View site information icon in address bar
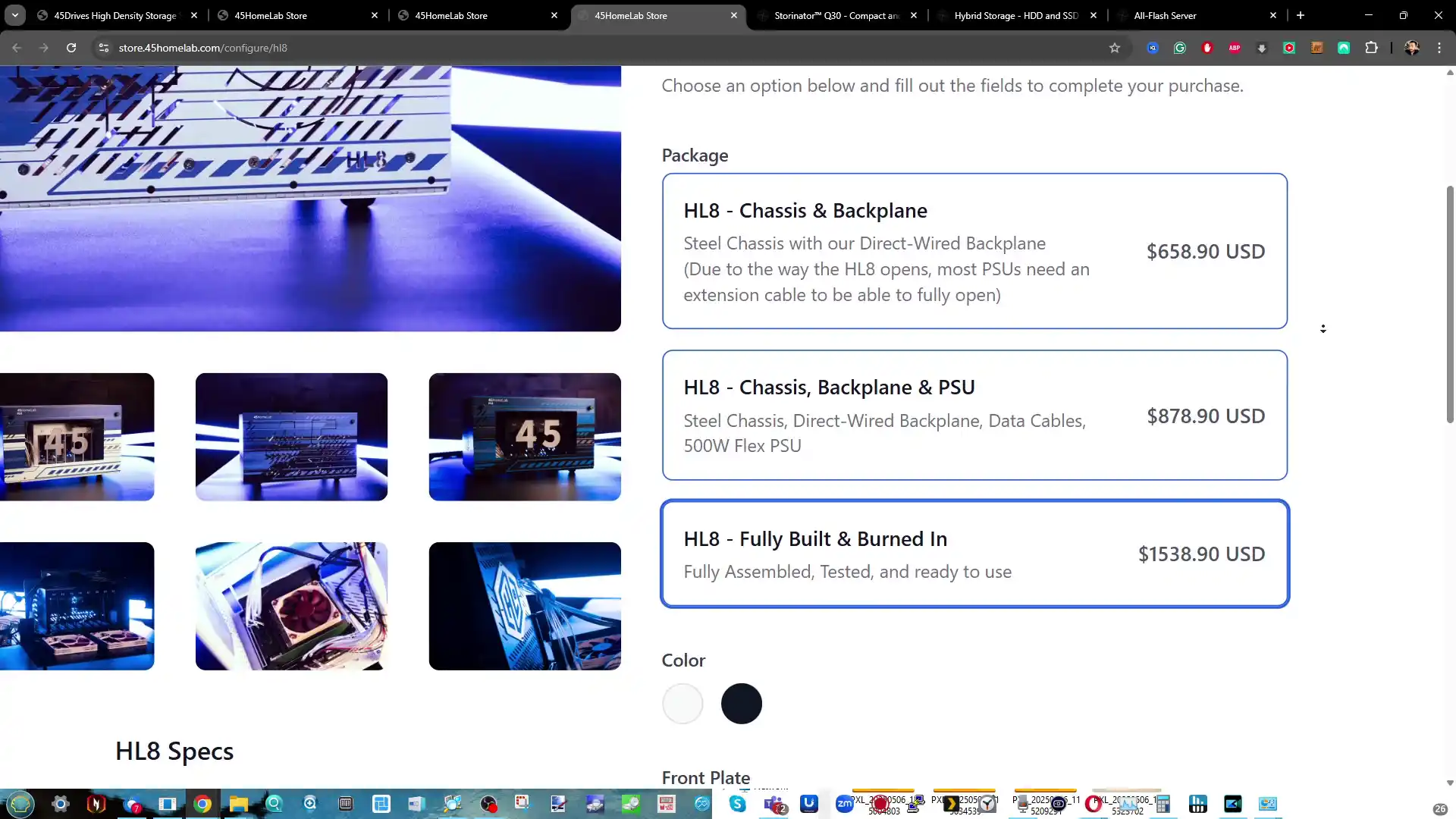This screenshot has height=819, width=1456. point(104,48)
